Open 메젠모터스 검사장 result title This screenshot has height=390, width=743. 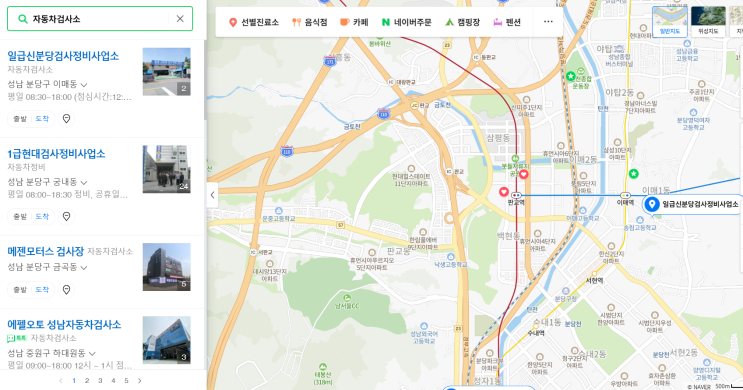point(45,251)
